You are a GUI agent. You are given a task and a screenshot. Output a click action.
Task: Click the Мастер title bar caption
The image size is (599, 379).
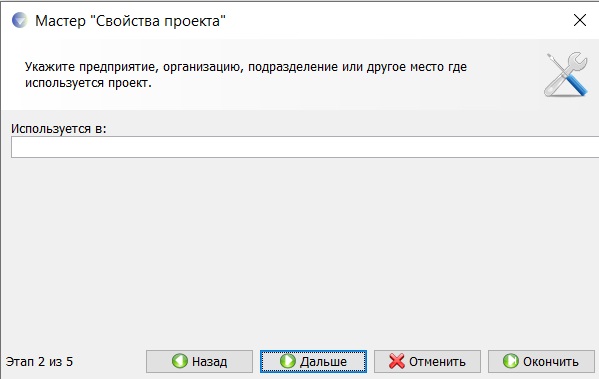tap(130, 21)
